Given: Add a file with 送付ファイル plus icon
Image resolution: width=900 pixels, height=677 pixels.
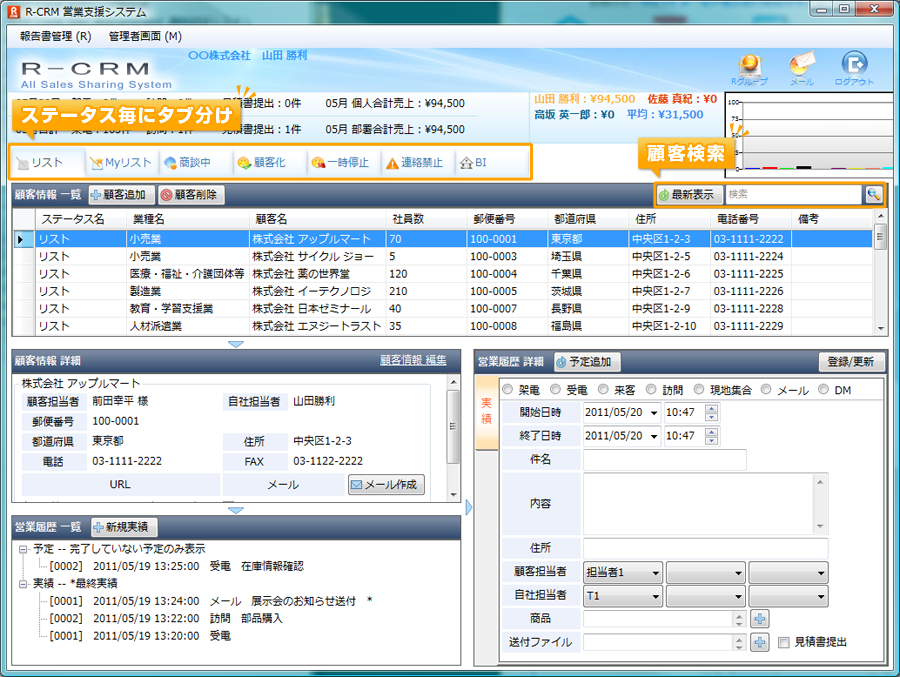Looking at the screenshot, I should click(x=759, y=642).
